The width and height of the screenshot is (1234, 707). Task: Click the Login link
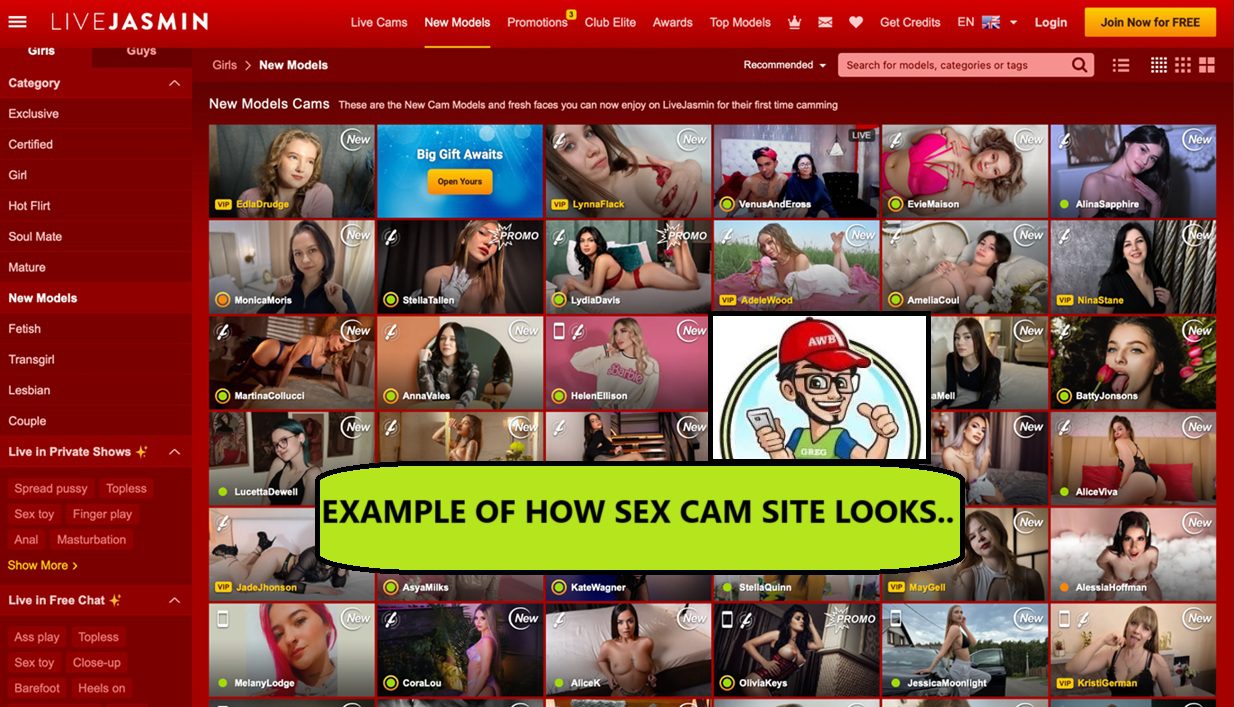1050,22
